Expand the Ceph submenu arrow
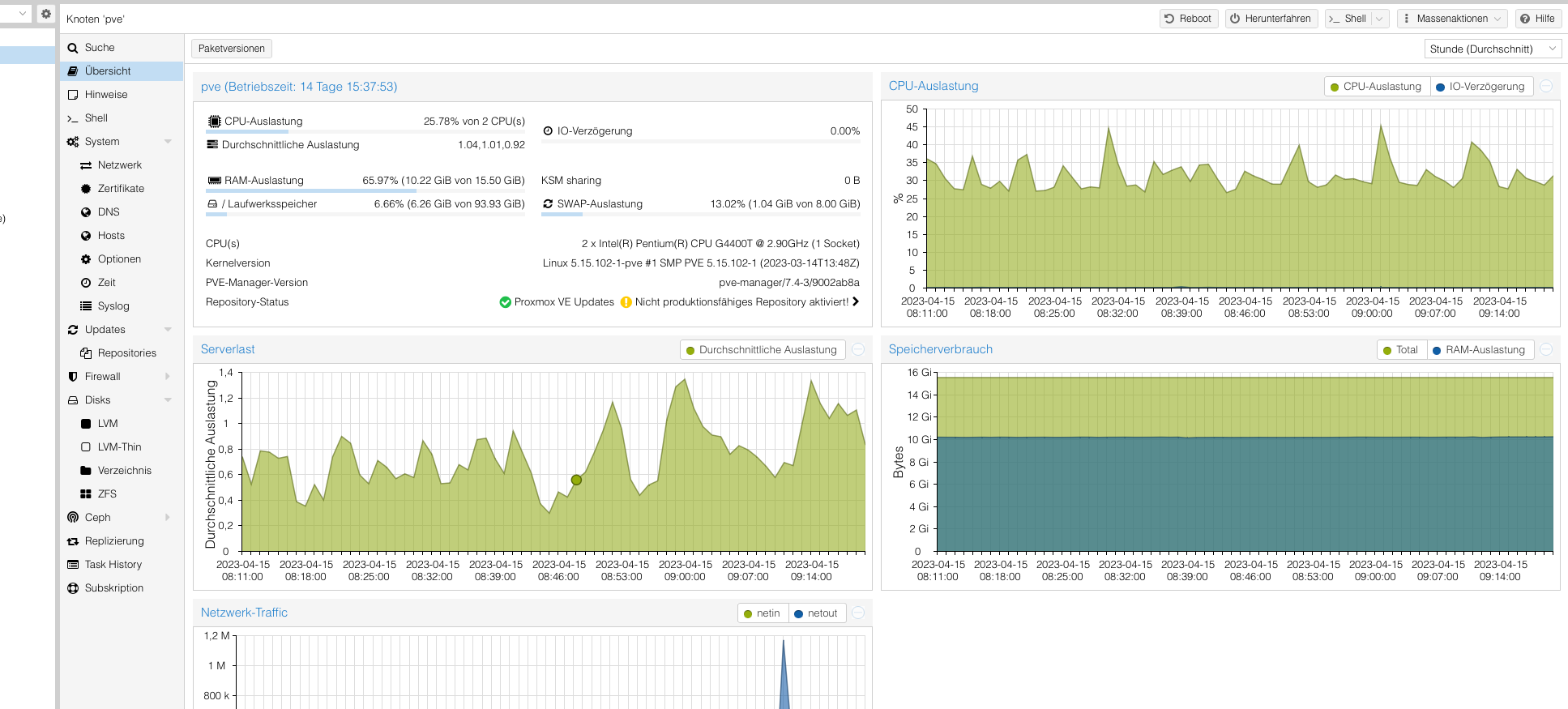 tap(168, 518)
